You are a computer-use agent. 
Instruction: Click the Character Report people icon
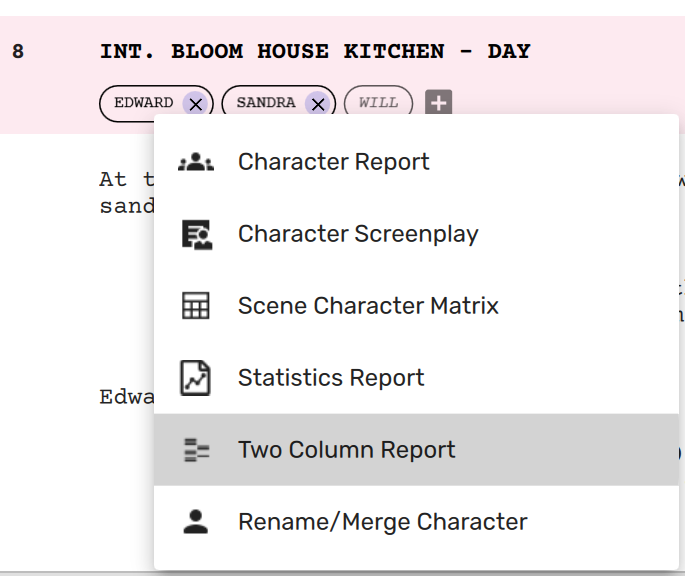pos(196,162)
